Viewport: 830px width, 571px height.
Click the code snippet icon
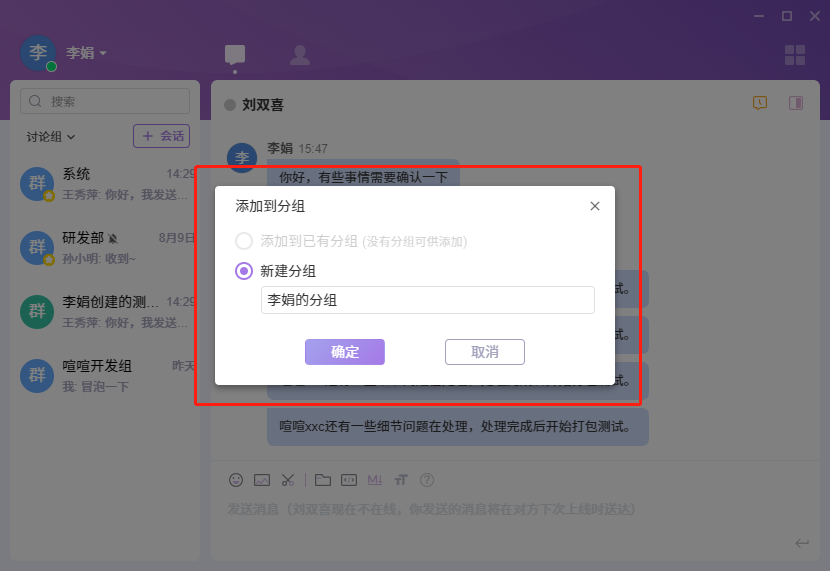point(349,480)
